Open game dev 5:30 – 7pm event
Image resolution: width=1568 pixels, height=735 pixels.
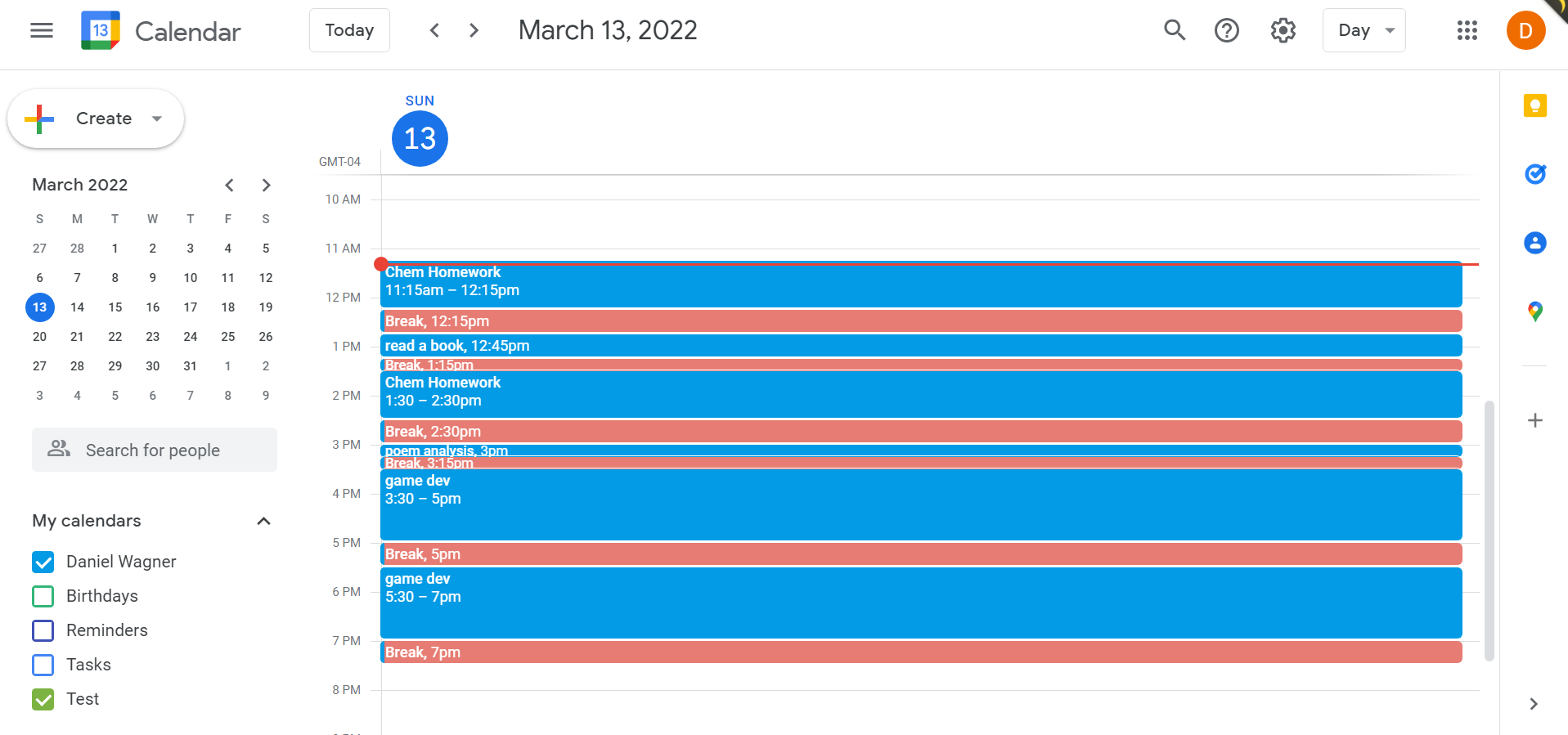(x=921, y=603)
